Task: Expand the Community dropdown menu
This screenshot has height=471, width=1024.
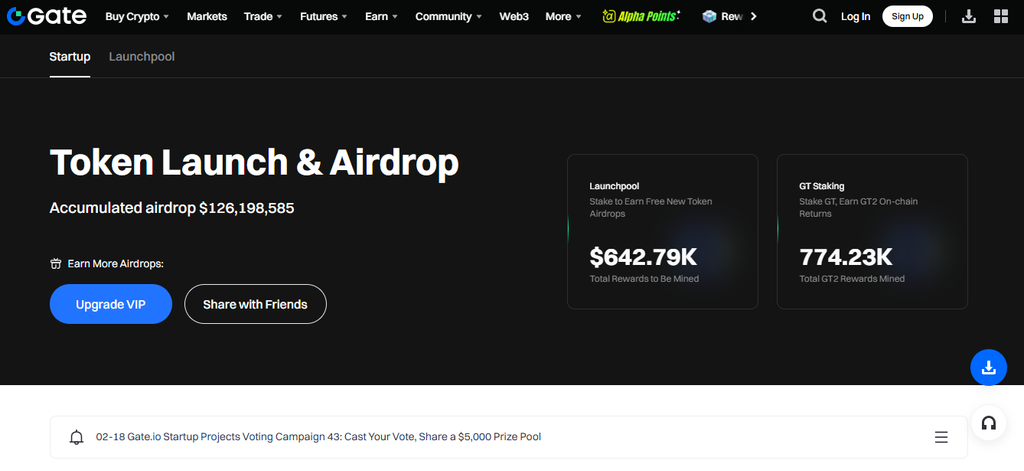Action: click(449, 16)
